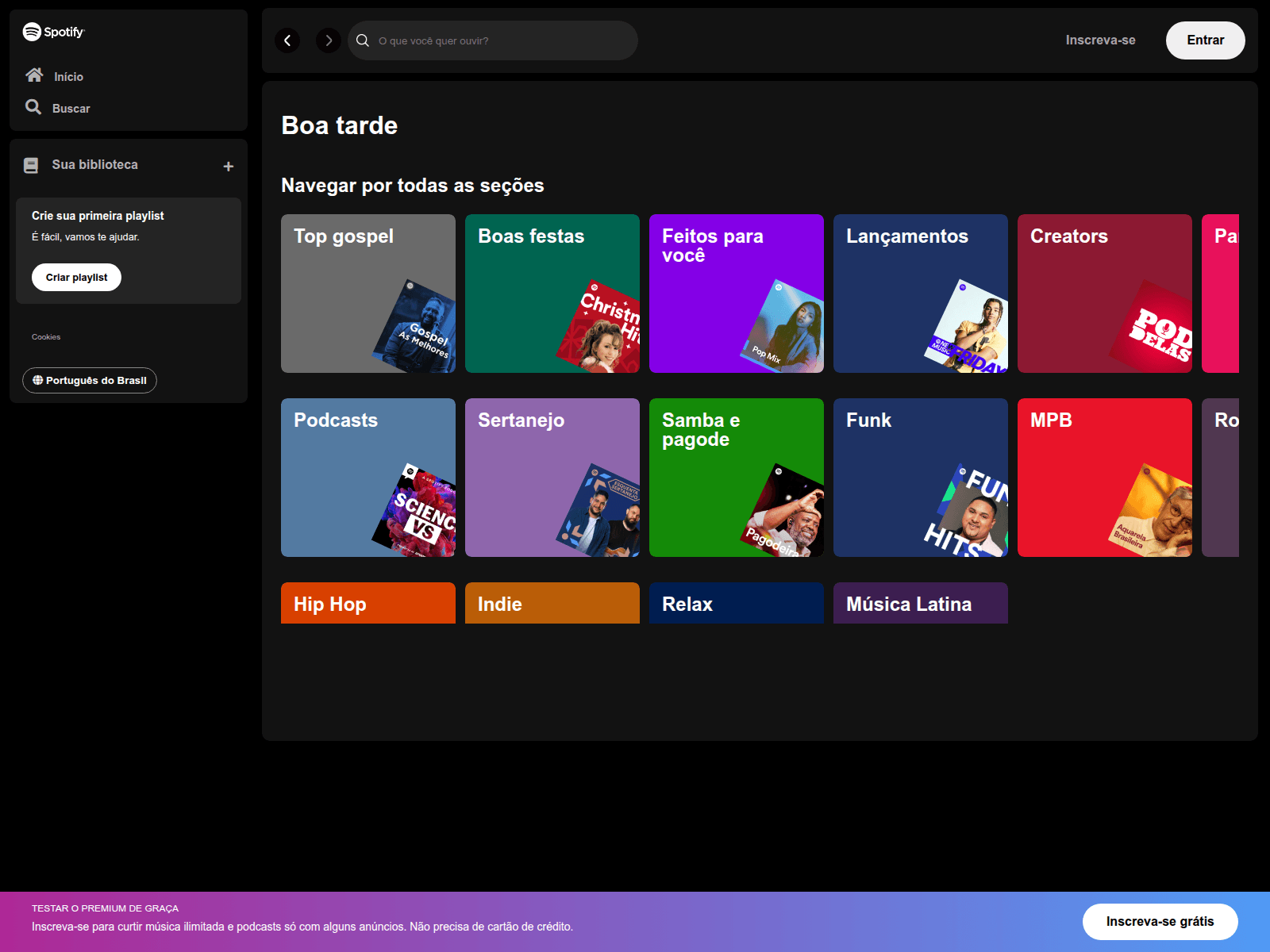1270x952 pixels.
Task: Click the plus icon to add a playlist
Action: (228, 166)
